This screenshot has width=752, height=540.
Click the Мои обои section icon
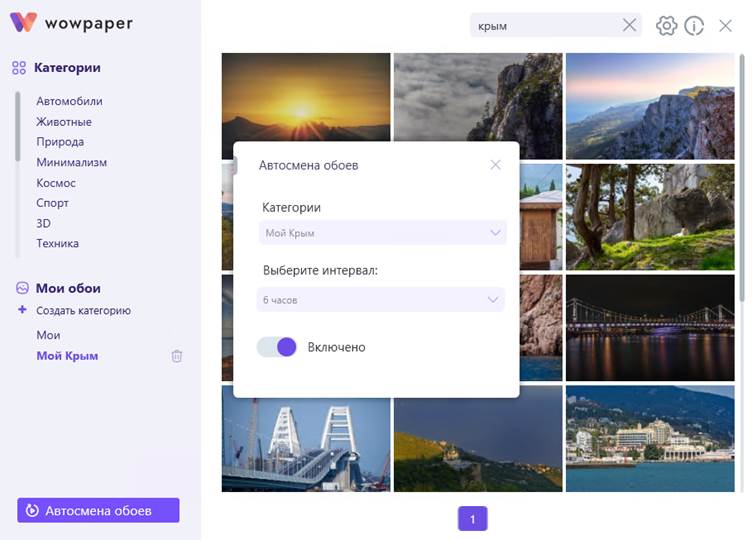[x=21, y=288]
